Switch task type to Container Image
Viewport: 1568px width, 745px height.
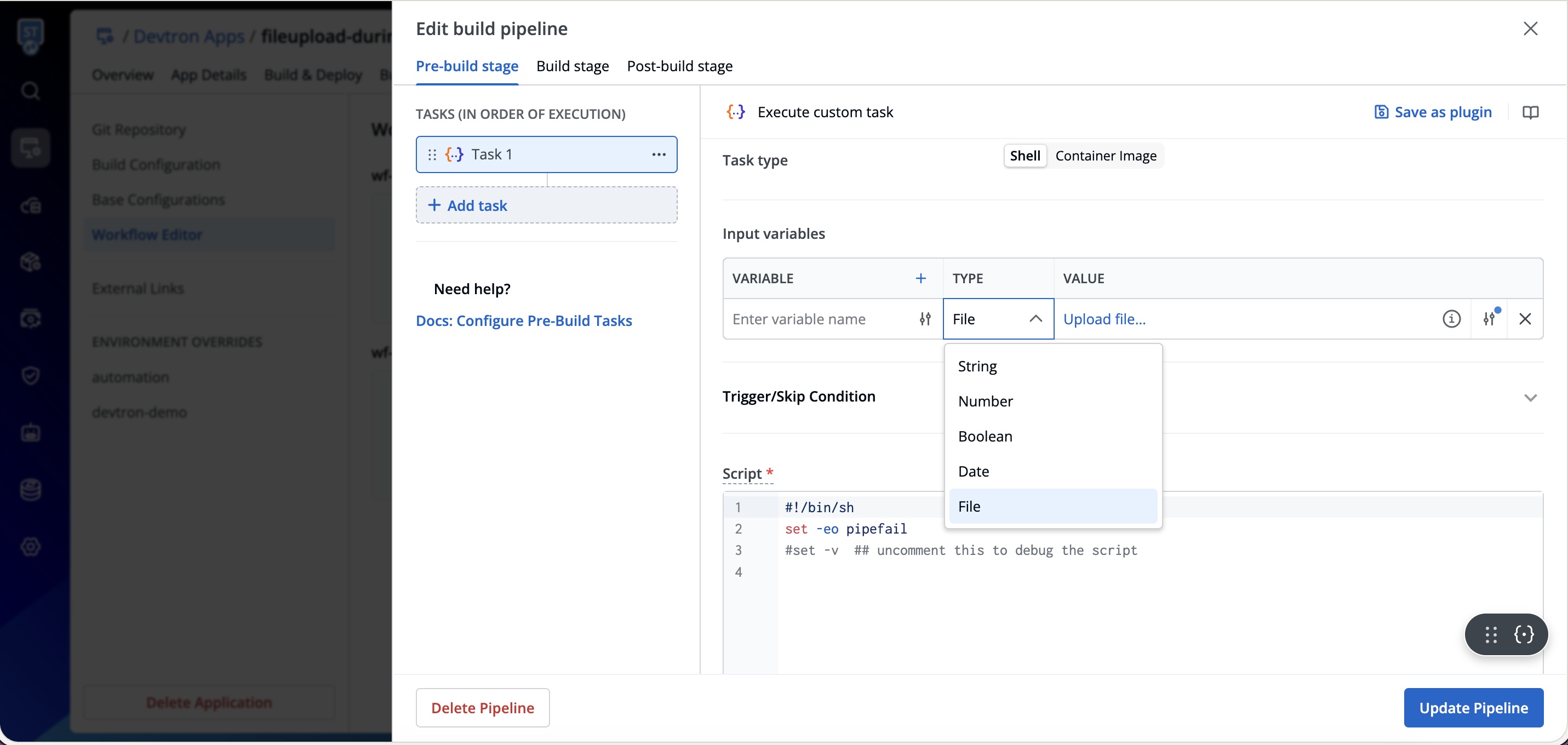(1106, 156)
